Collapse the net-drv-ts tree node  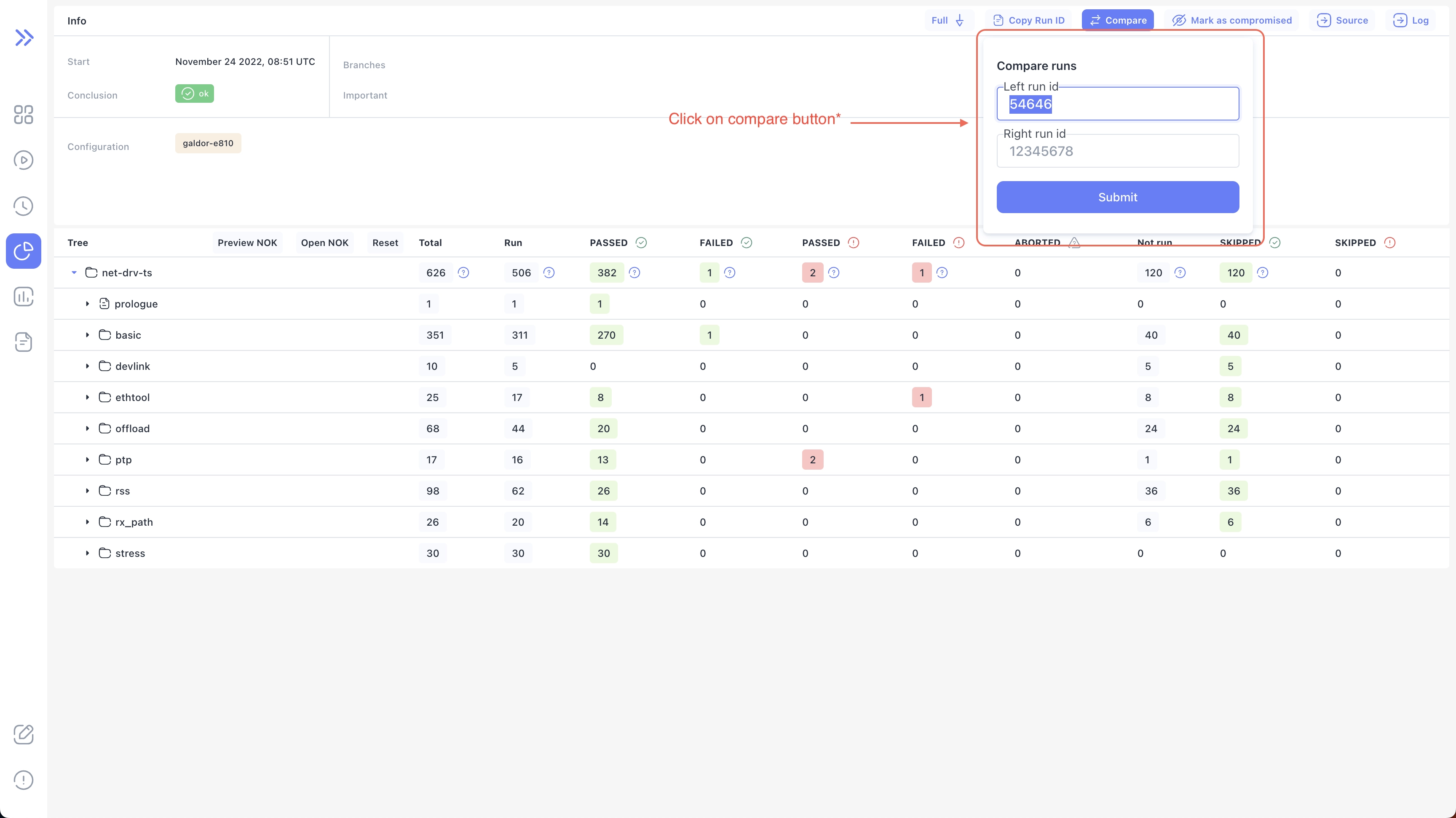pos(74,273)
